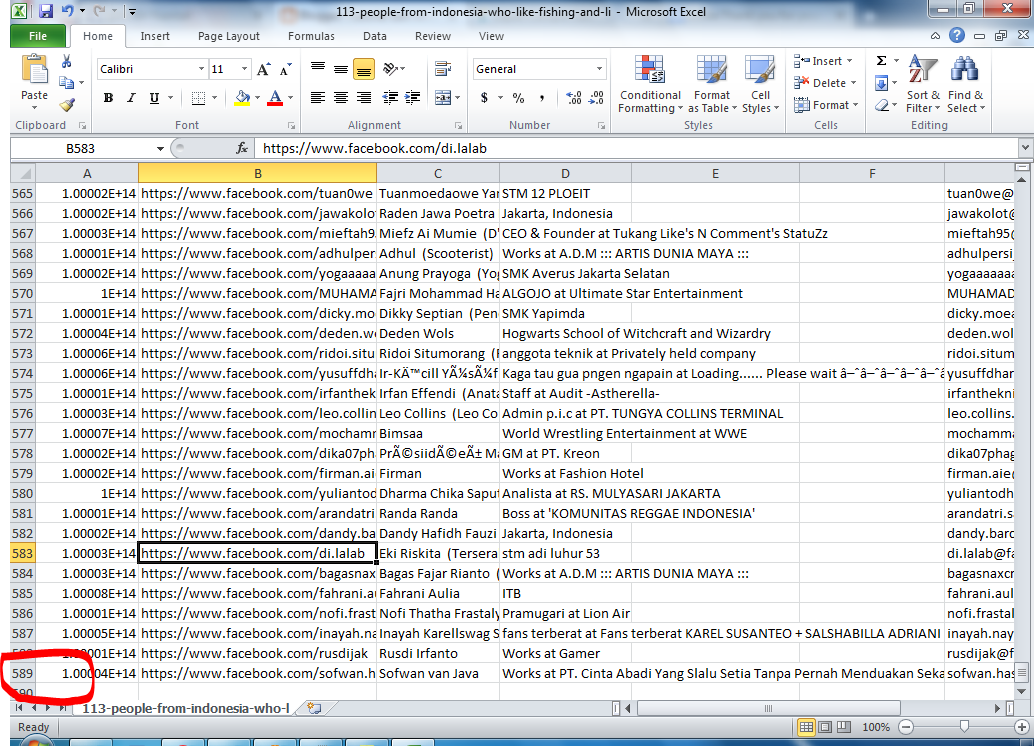Click Format cells button
Viewport: 1034px width, 746px height.
tap(826, 105)
